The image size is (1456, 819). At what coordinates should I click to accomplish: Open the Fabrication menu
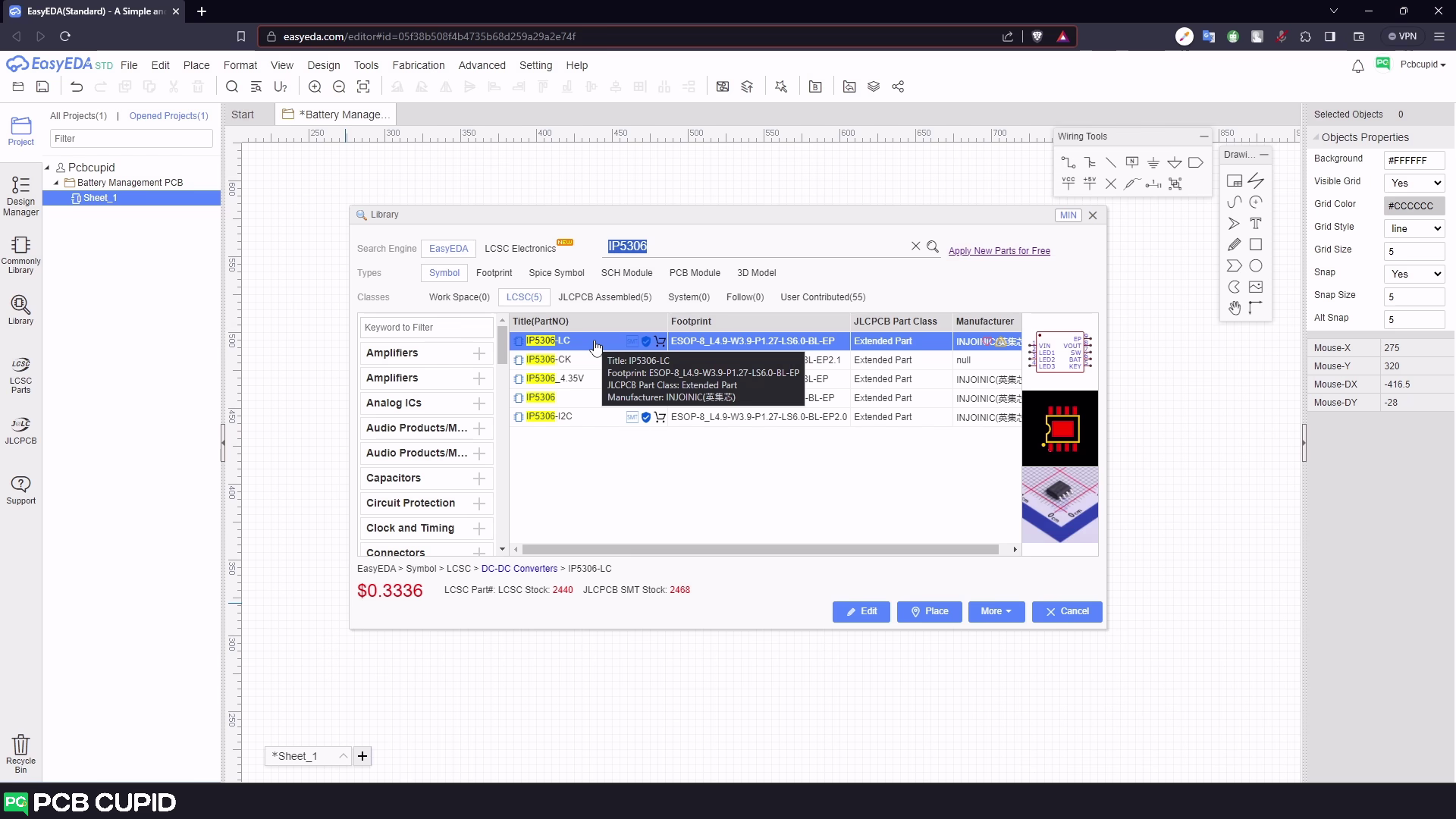pos(418,65)
